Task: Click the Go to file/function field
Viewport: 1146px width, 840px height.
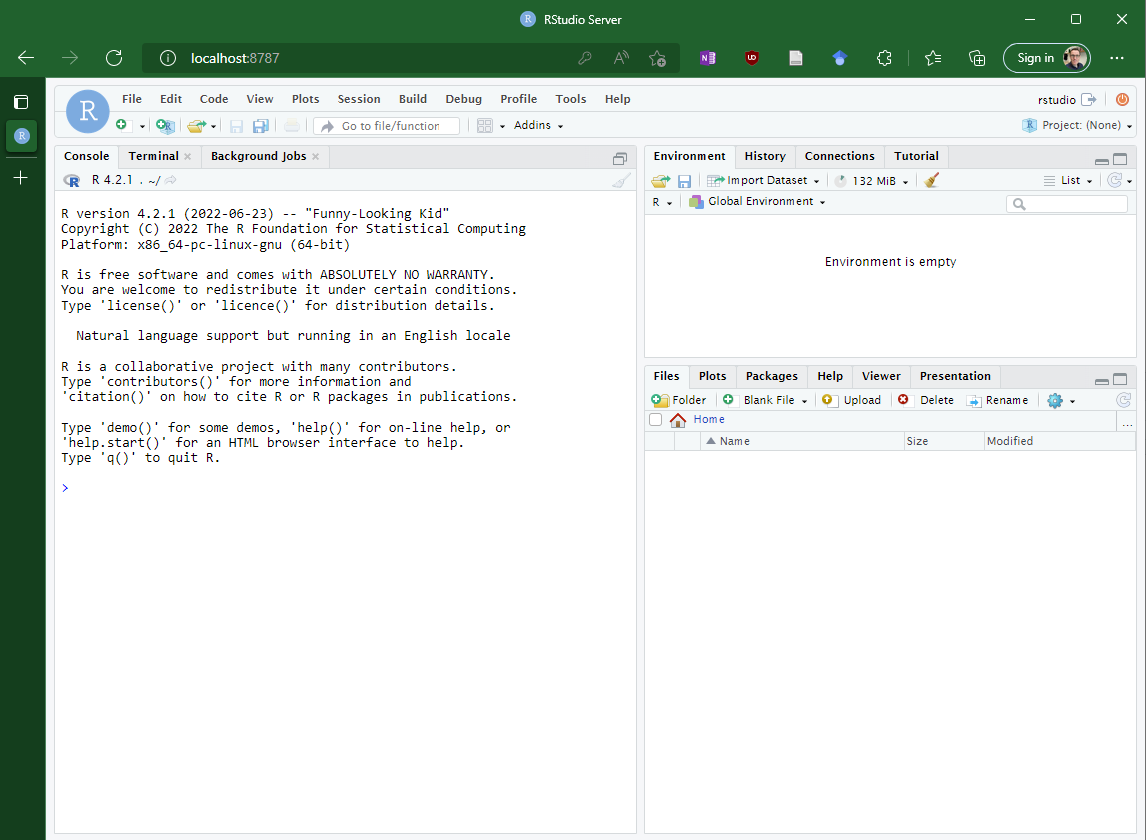Action: click(x=390, y=126)
